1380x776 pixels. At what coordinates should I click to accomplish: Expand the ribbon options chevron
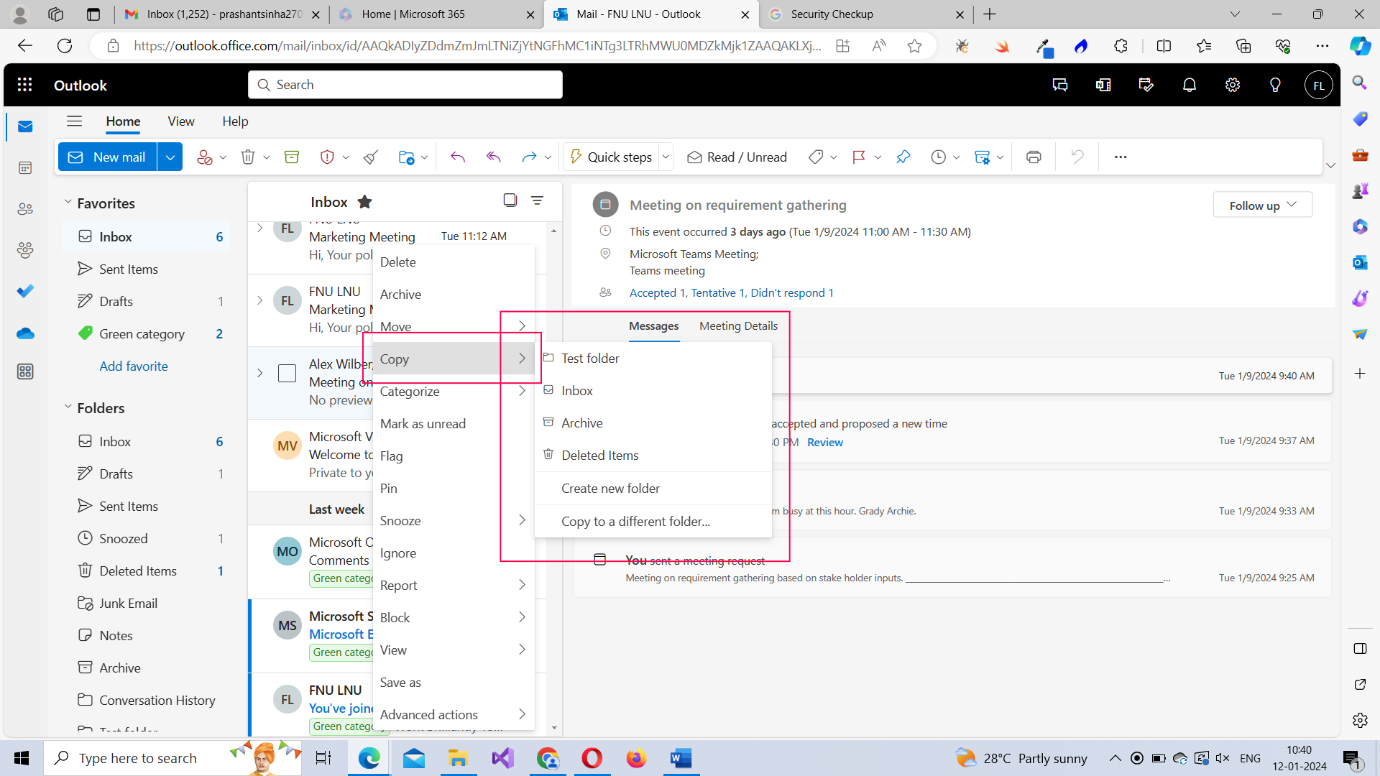point(1330,165)
